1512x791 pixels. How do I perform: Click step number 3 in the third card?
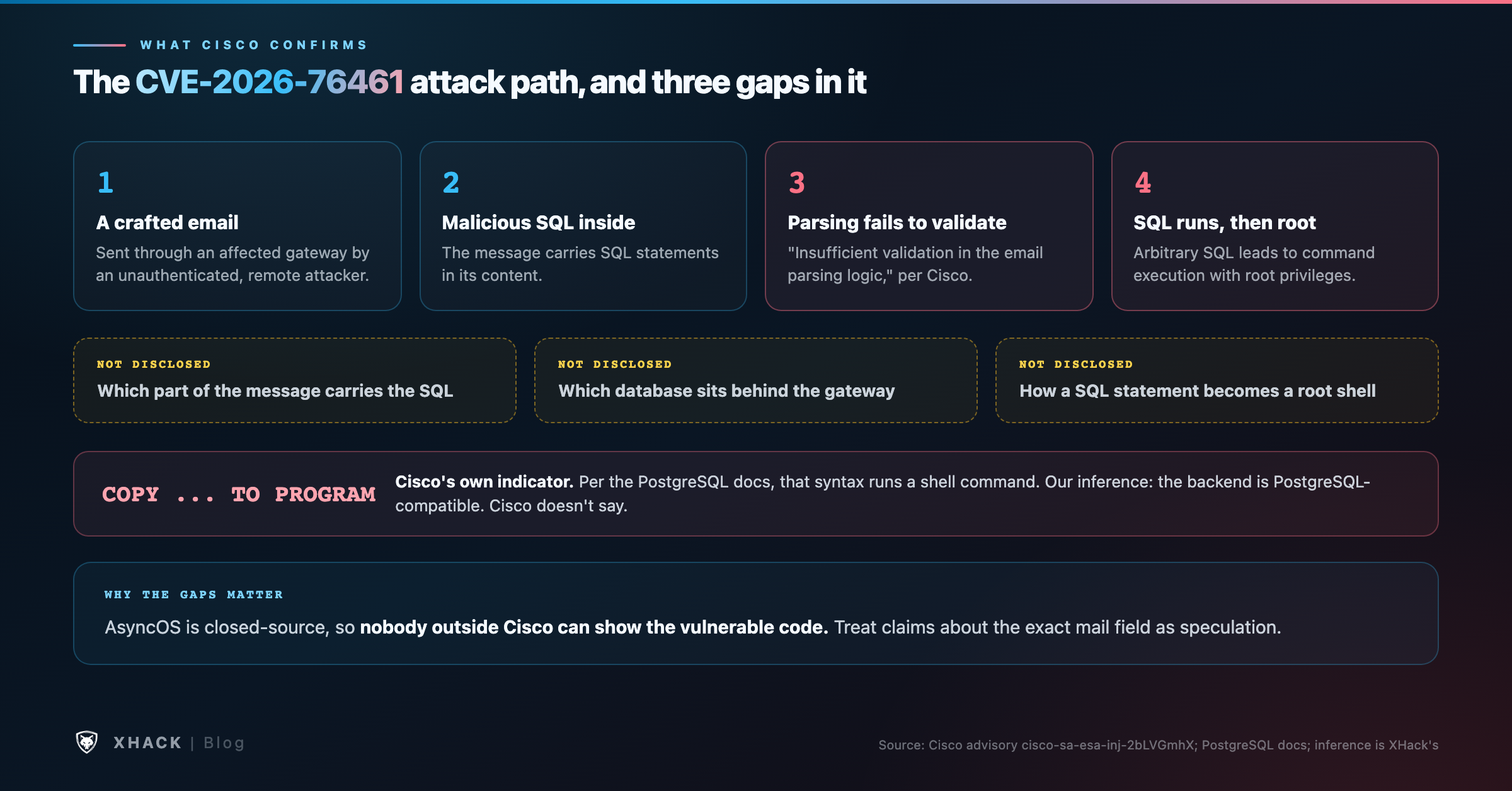(x=797, y=183)
